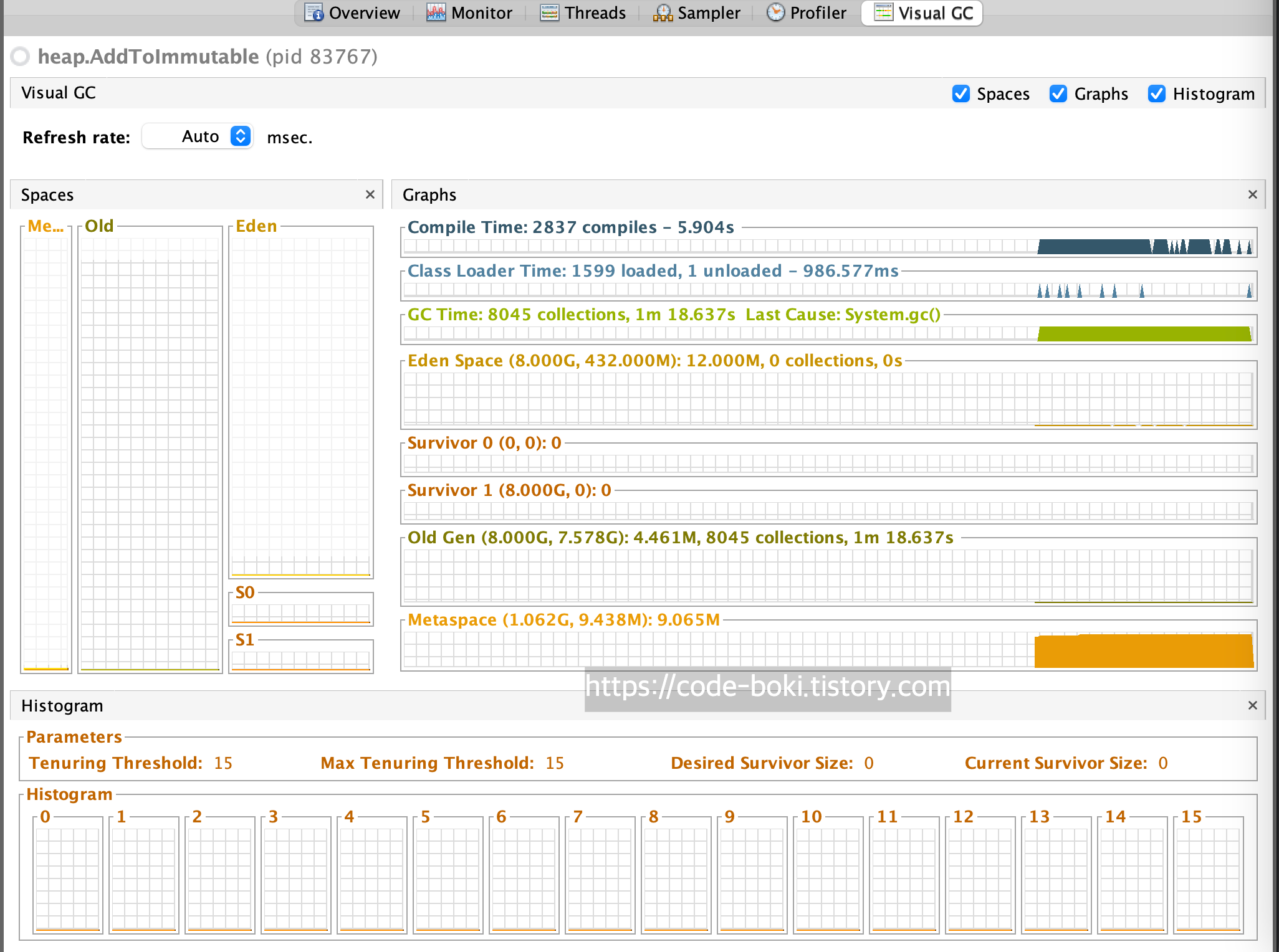Click the Overview tab icon
1279x952 pixels.
314,12
